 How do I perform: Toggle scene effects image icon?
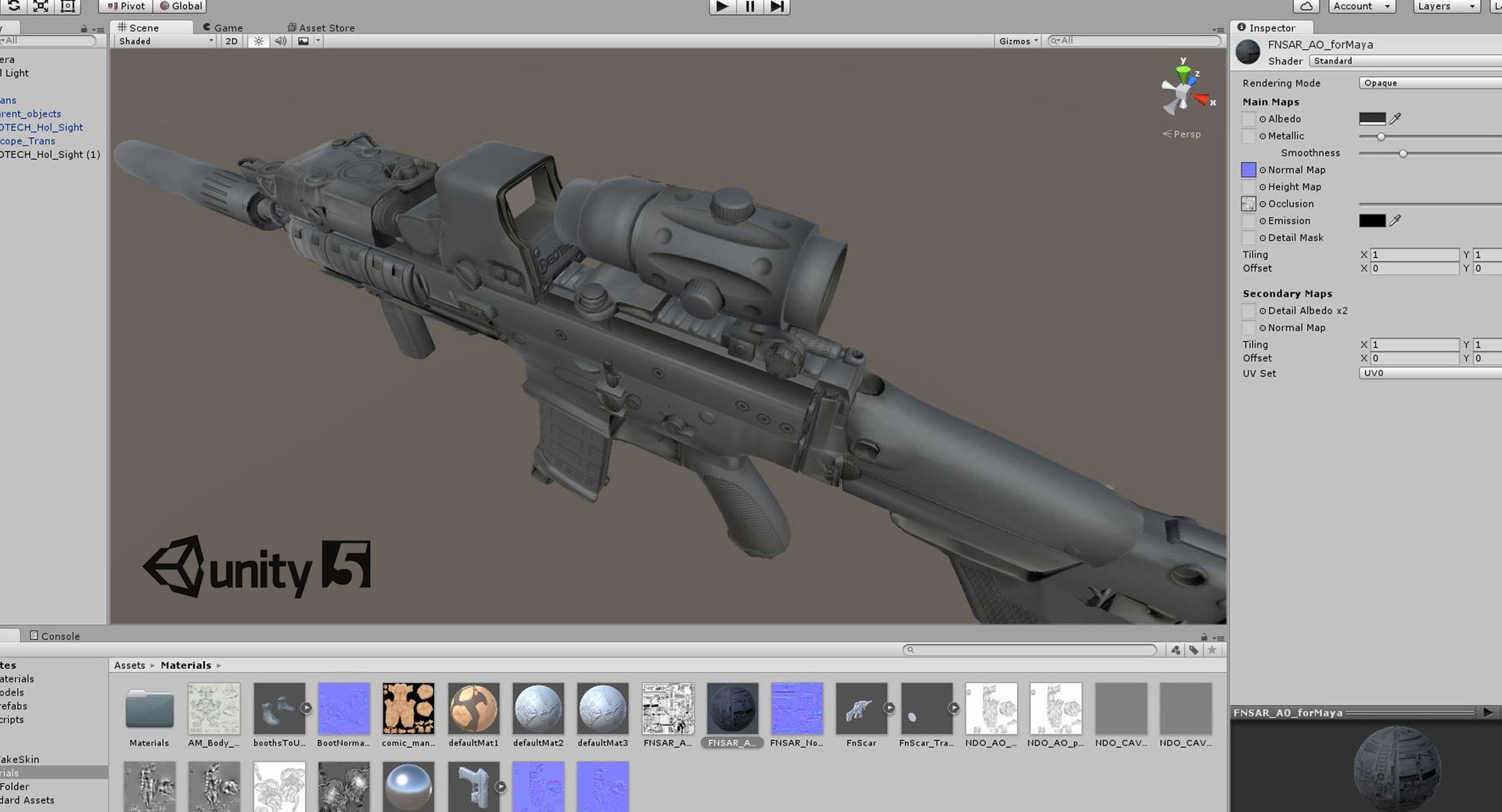pyautogui.click(x=303, y=41)
